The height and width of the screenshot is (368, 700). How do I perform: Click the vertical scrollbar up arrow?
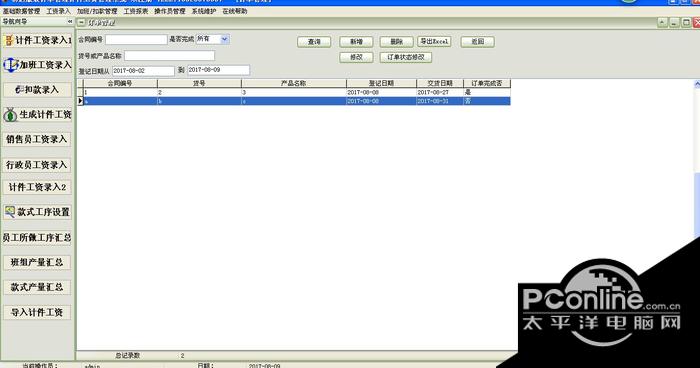697,84
